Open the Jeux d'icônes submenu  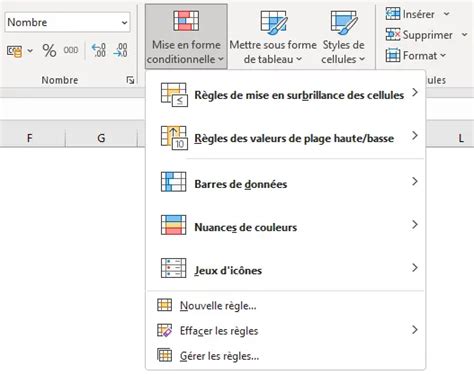pos(286,269)
